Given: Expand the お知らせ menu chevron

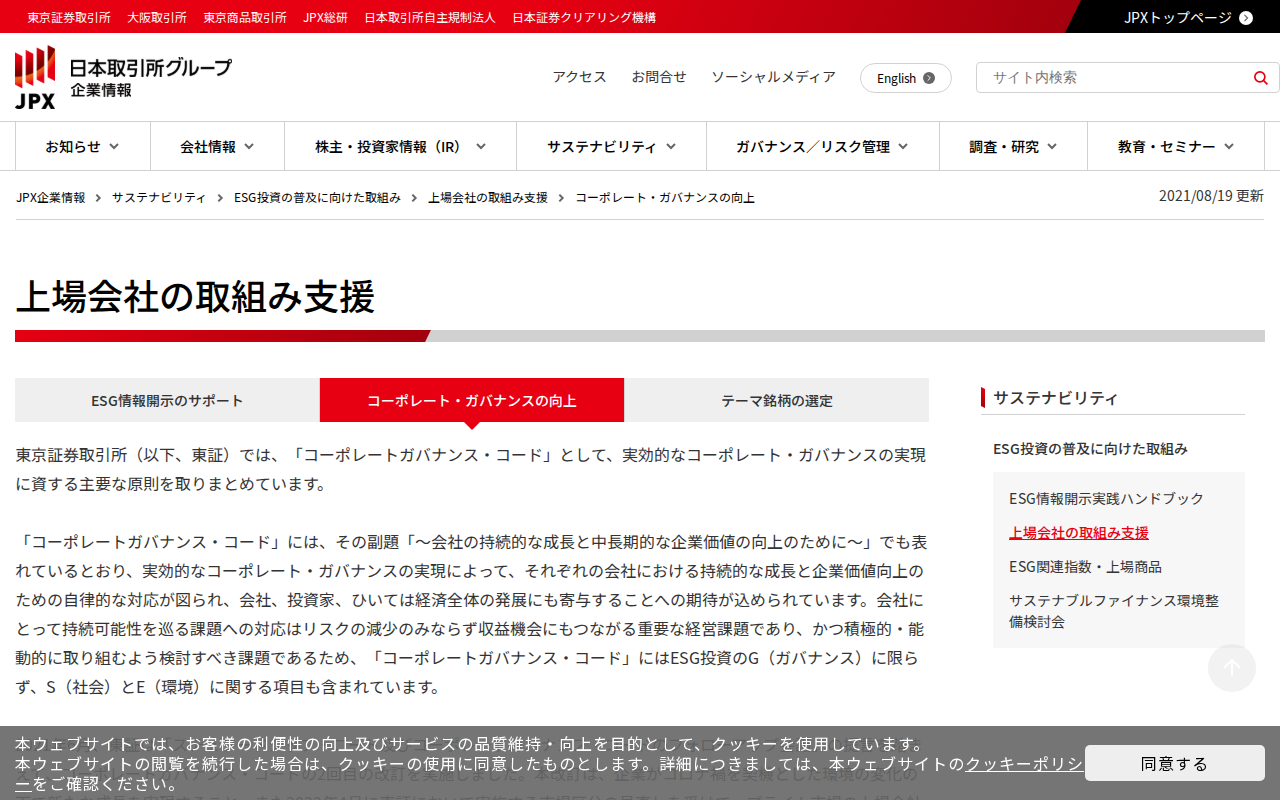Looking at the screenshot, I should pyautogui.click(x=114, y=147).
